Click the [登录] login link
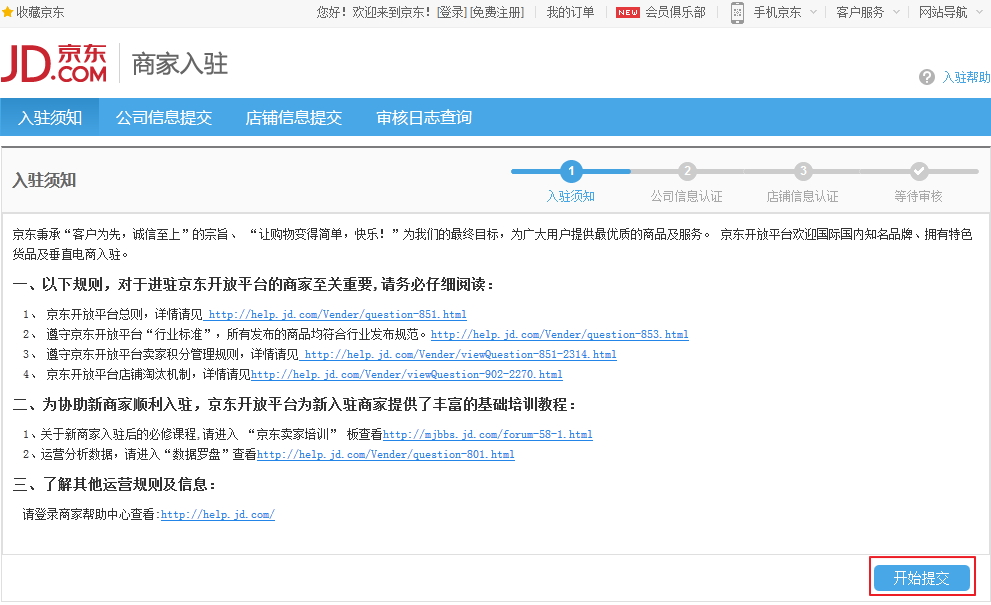 coord(452,12)
